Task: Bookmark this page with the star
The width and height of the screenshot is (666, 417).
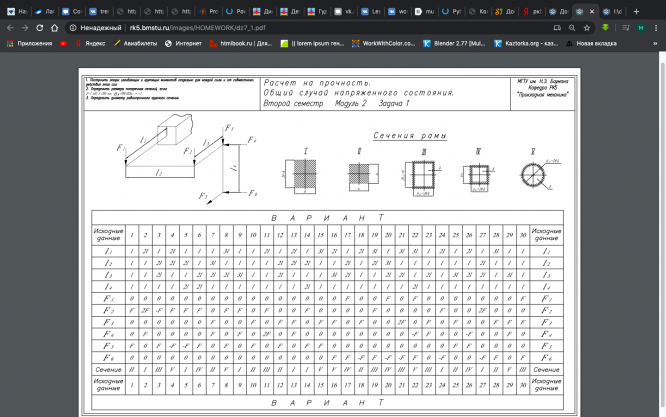Action: point(587,28)
